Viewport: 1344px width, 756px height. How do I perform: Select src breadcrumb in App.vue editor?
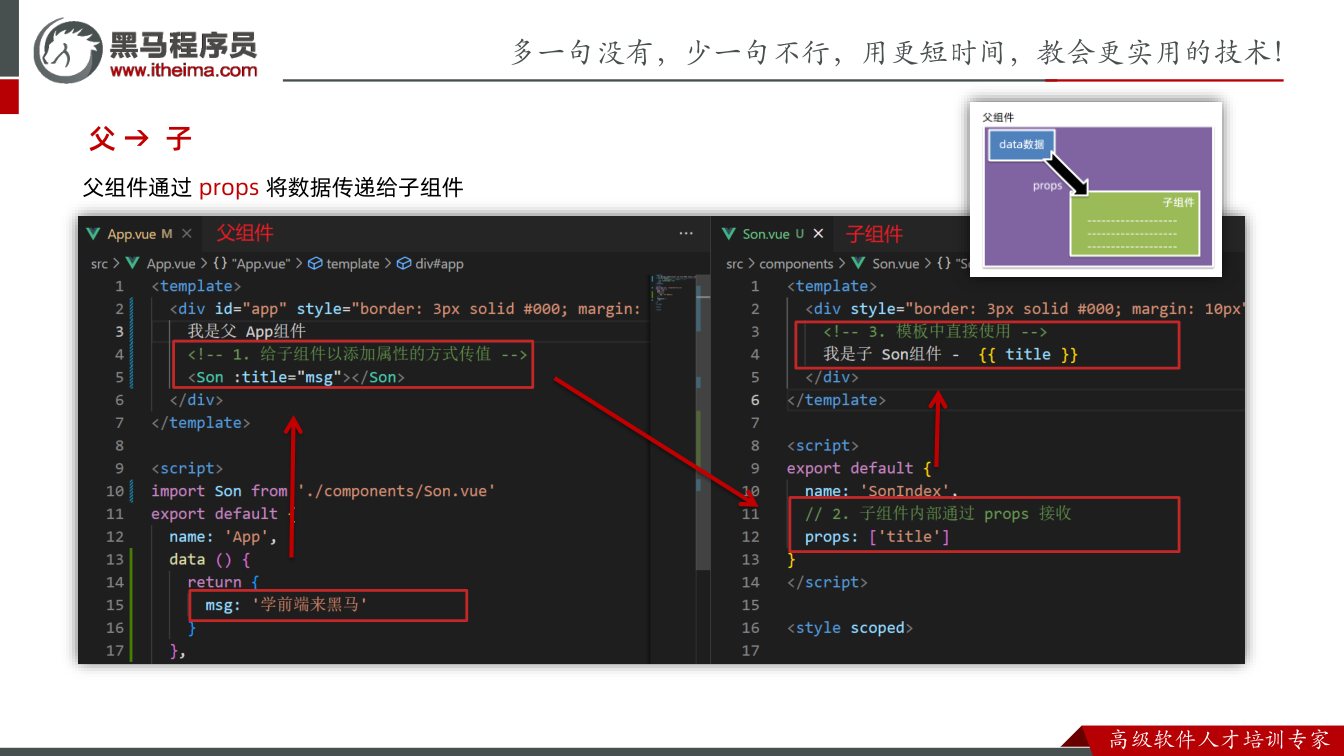pyautogui.click(x=99, y=264)
